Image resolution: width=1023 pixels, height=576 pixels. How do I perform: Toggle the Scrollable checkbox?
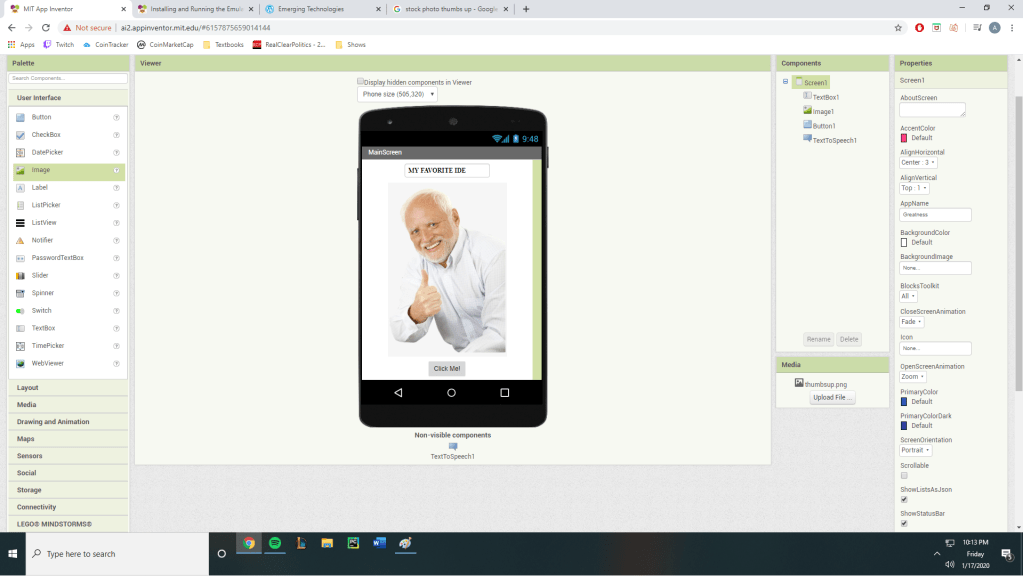(x=904, y=475)
